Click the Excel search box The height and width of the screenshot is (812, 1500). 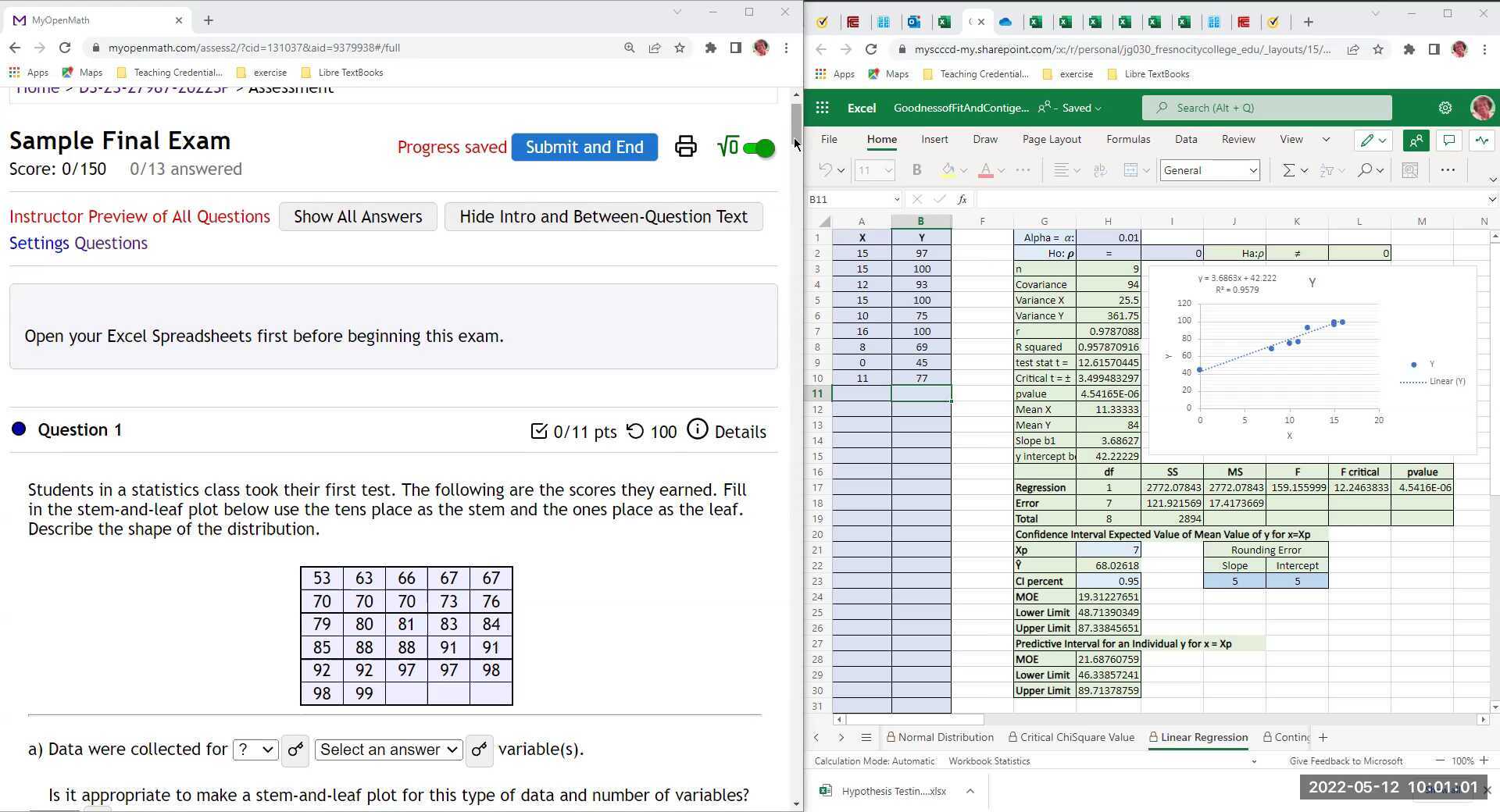point(1266,108)
